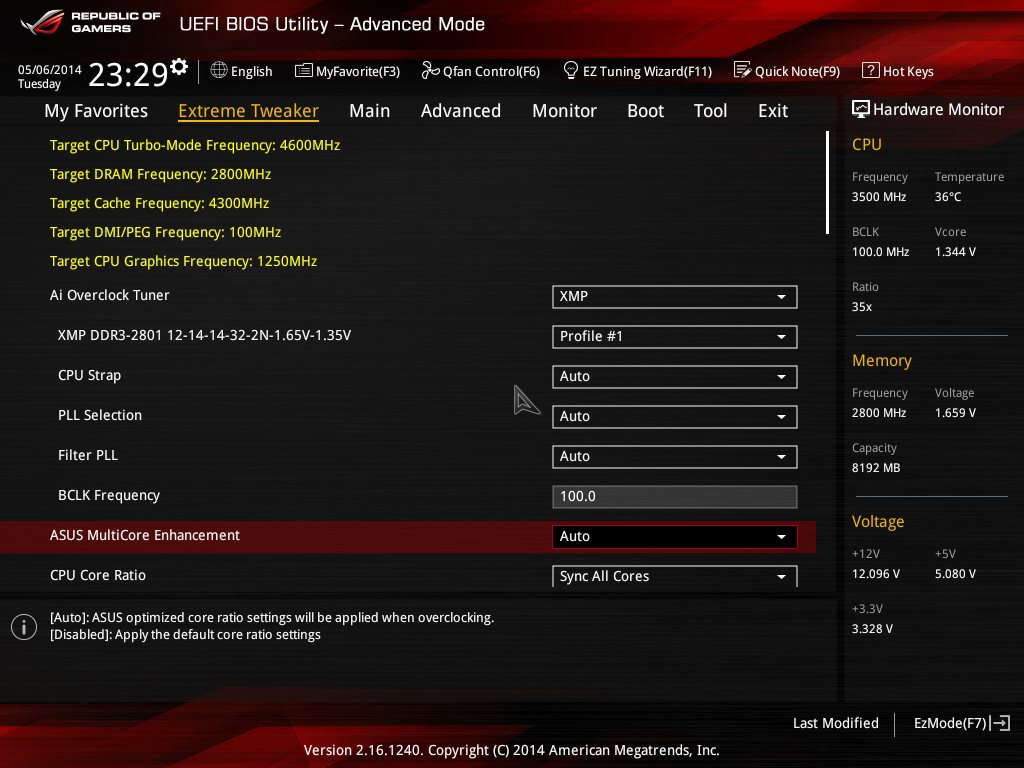Image resolution: width=1024 pixels, height=768 pixels.
Task: Click the CPU Ratio 35x value
Action: click(861, 306)
